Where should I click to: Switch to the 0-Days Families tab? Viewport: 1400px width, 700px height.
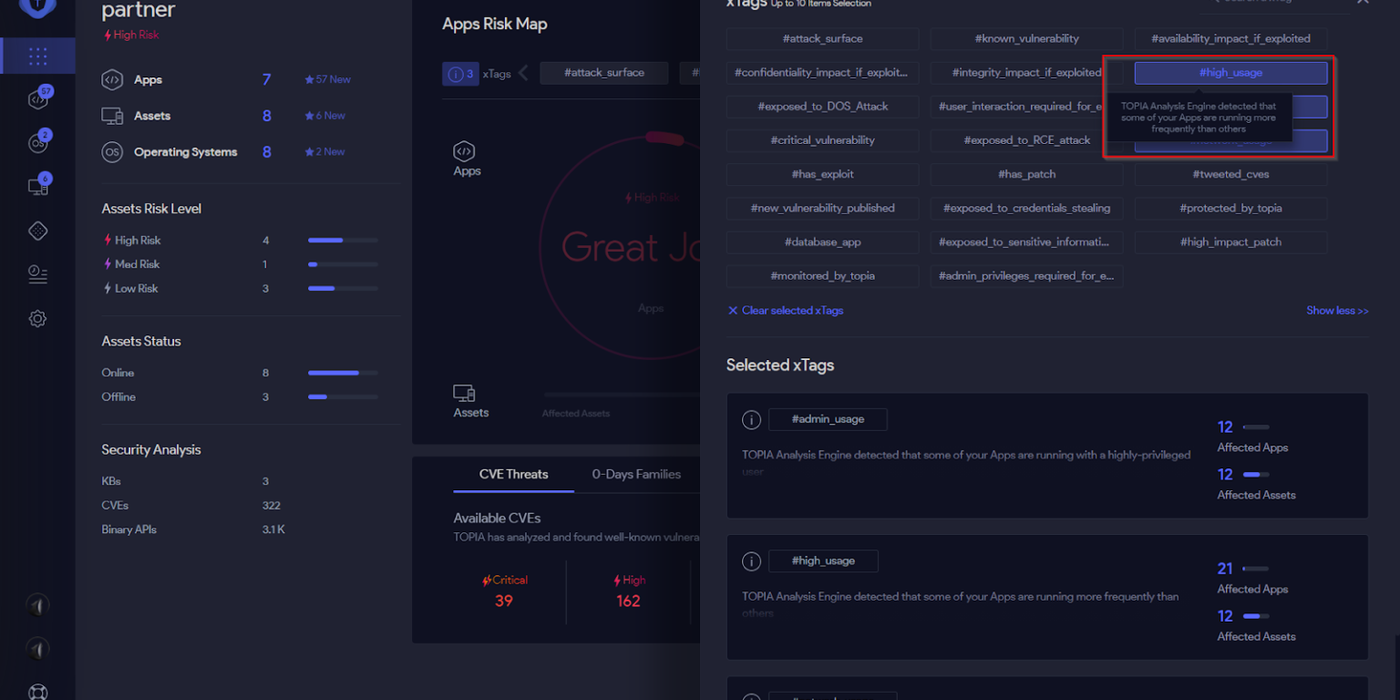[636, 475]
